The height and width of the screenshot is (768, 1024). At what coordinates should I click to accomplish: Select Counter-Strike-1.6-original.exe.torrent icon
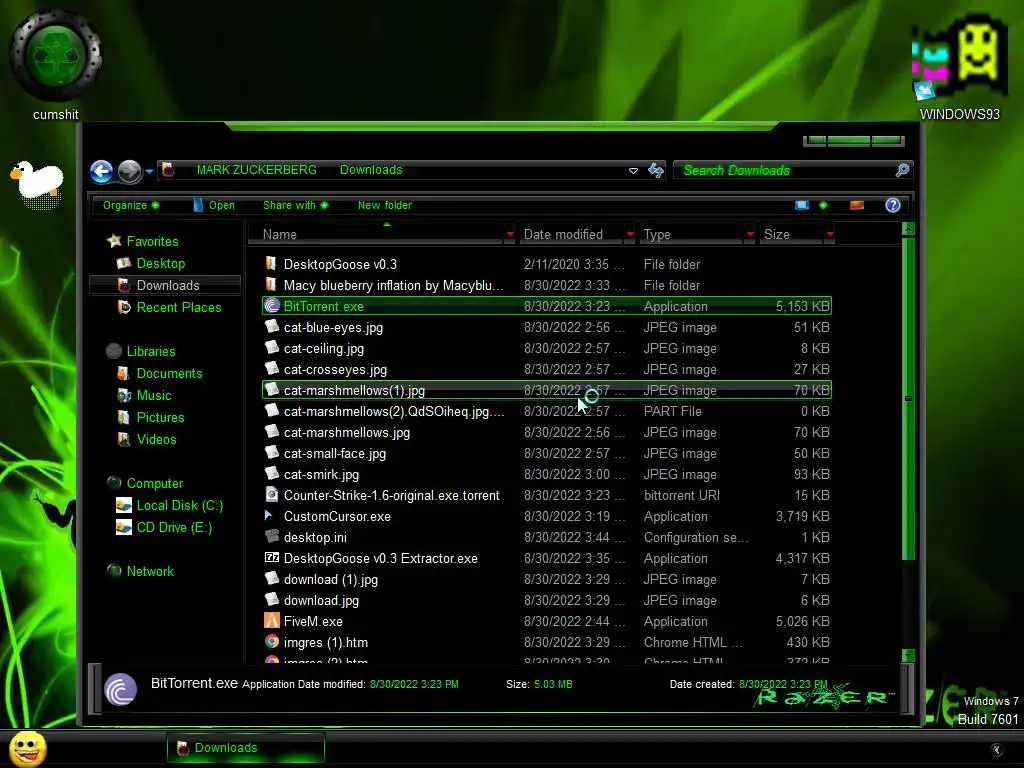(x=272, y=494)
